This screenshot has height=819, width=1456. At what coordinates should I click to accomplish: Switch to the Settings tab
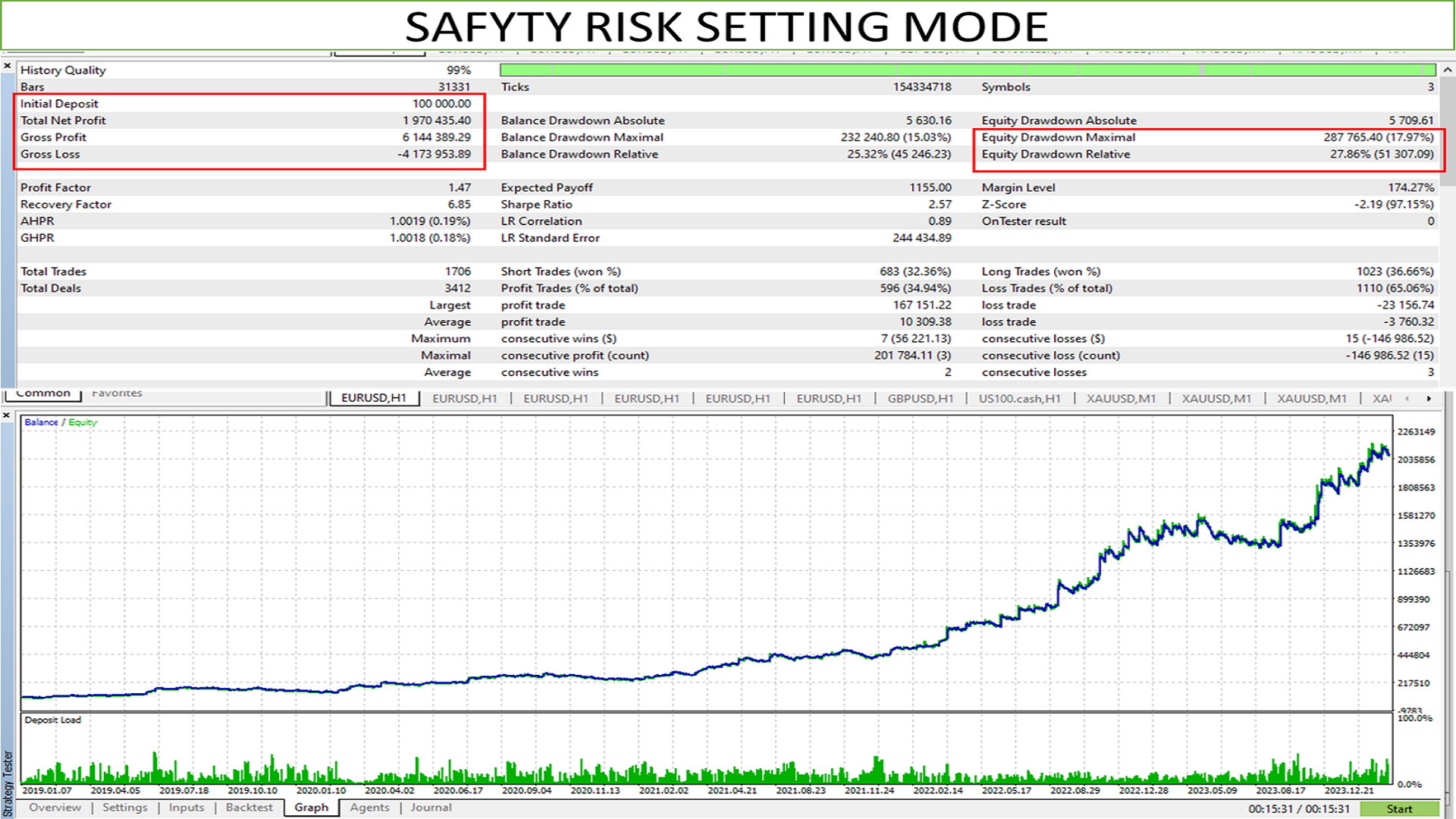click(125, 808)
